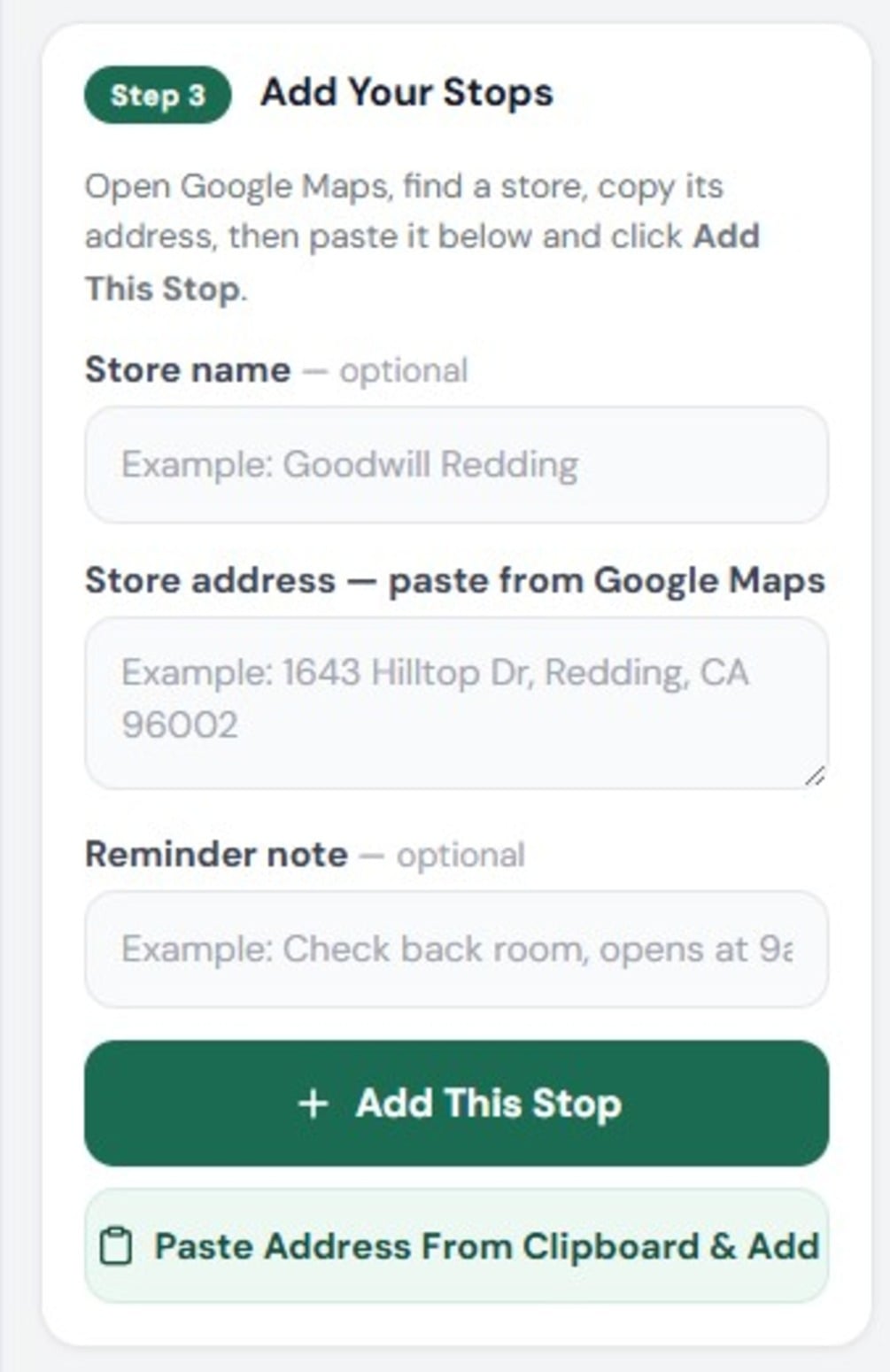Image resolution: width=890 pixels, height=1372 pixels.
Task: Click the Add This Stop button
Action: [456, 1104]
